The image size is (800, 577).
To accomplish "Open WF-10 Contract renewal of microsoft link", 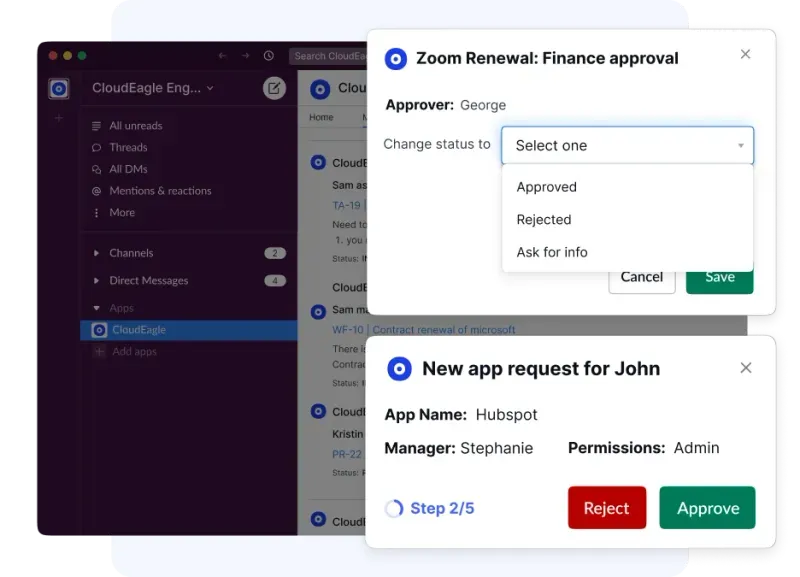I will tap(423, 330).
